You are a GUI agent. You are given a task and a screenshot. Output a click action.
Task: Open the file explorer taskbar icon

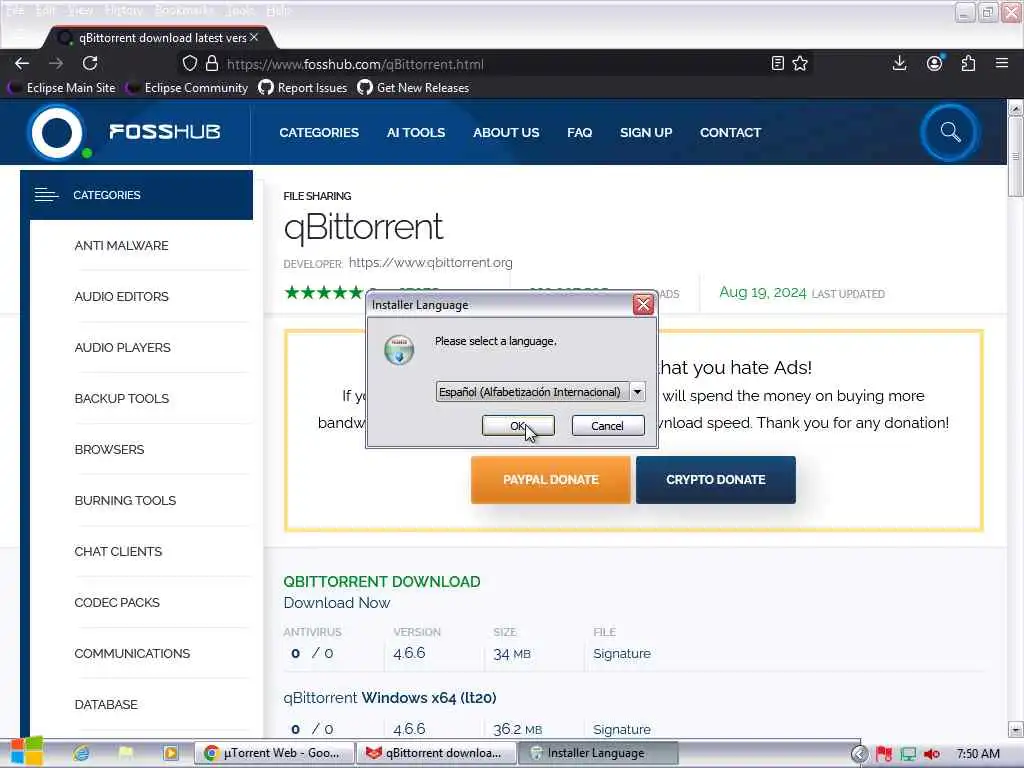(x=126, y=753)
